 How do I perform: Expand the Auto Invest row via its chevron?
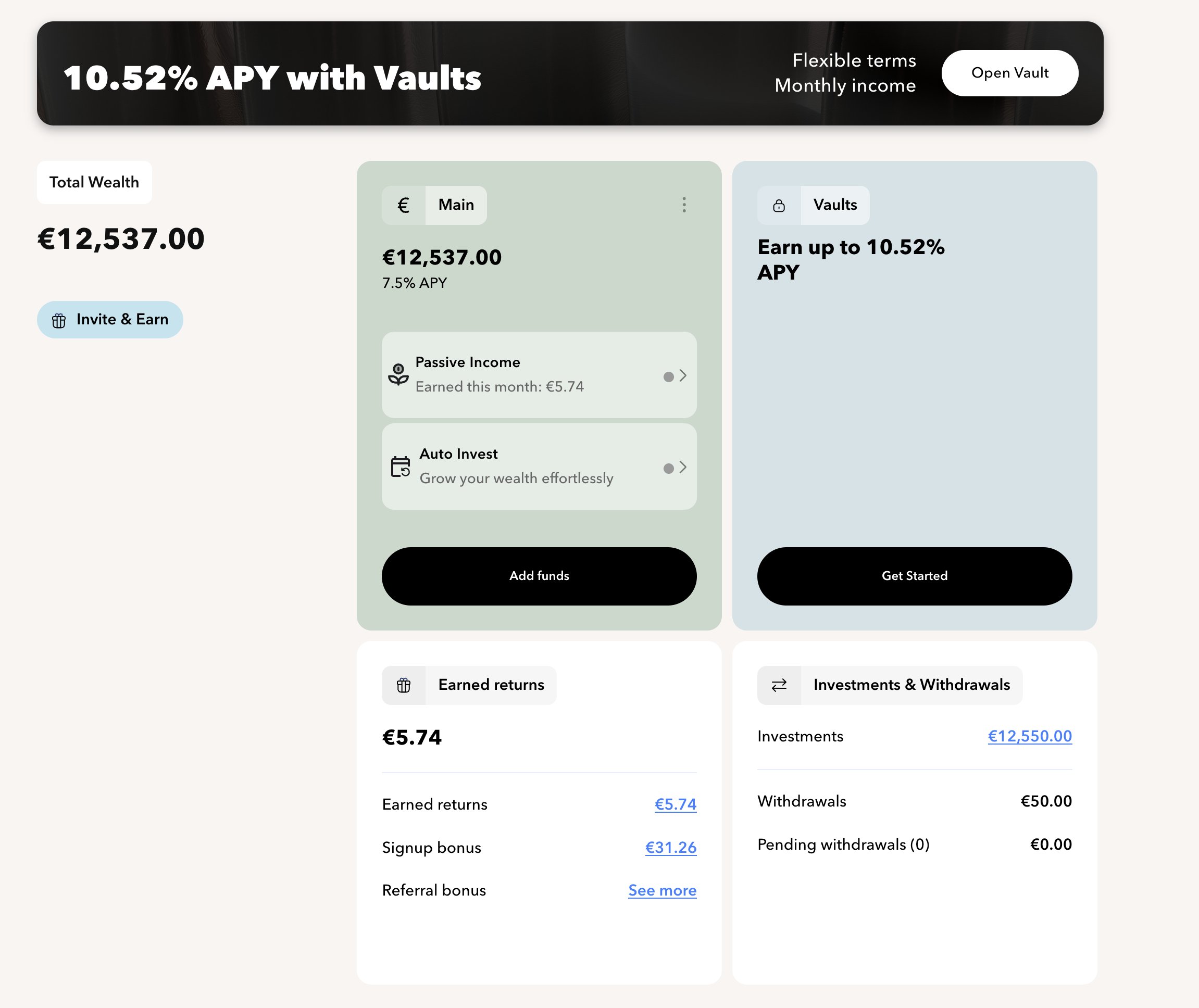(682, 468)
